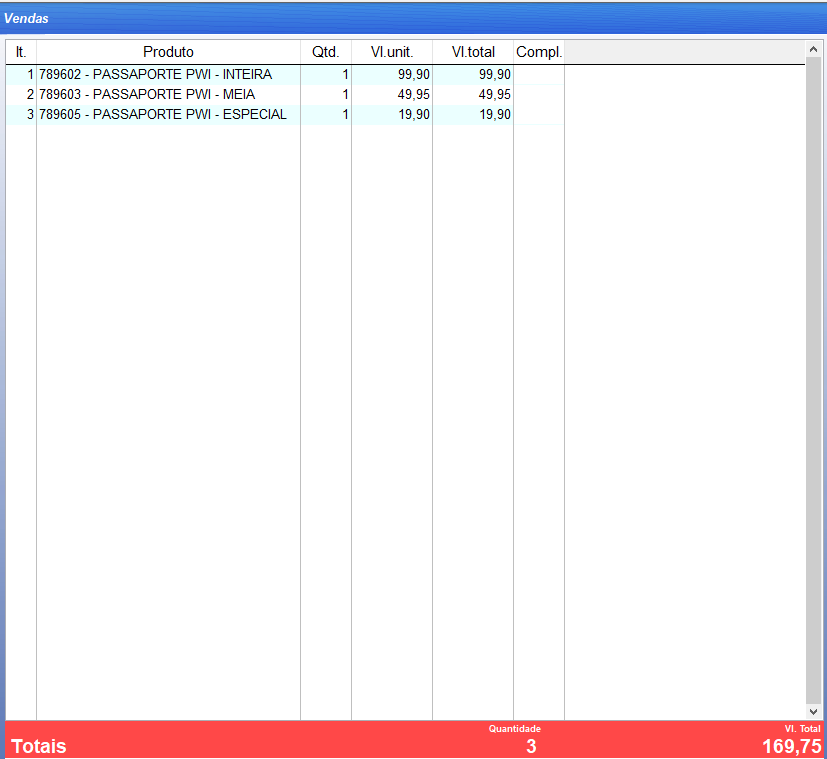Viewport: 827px width, 759px height.
Task: Click the quantity cell of item 2
Action: click(325, 95)
